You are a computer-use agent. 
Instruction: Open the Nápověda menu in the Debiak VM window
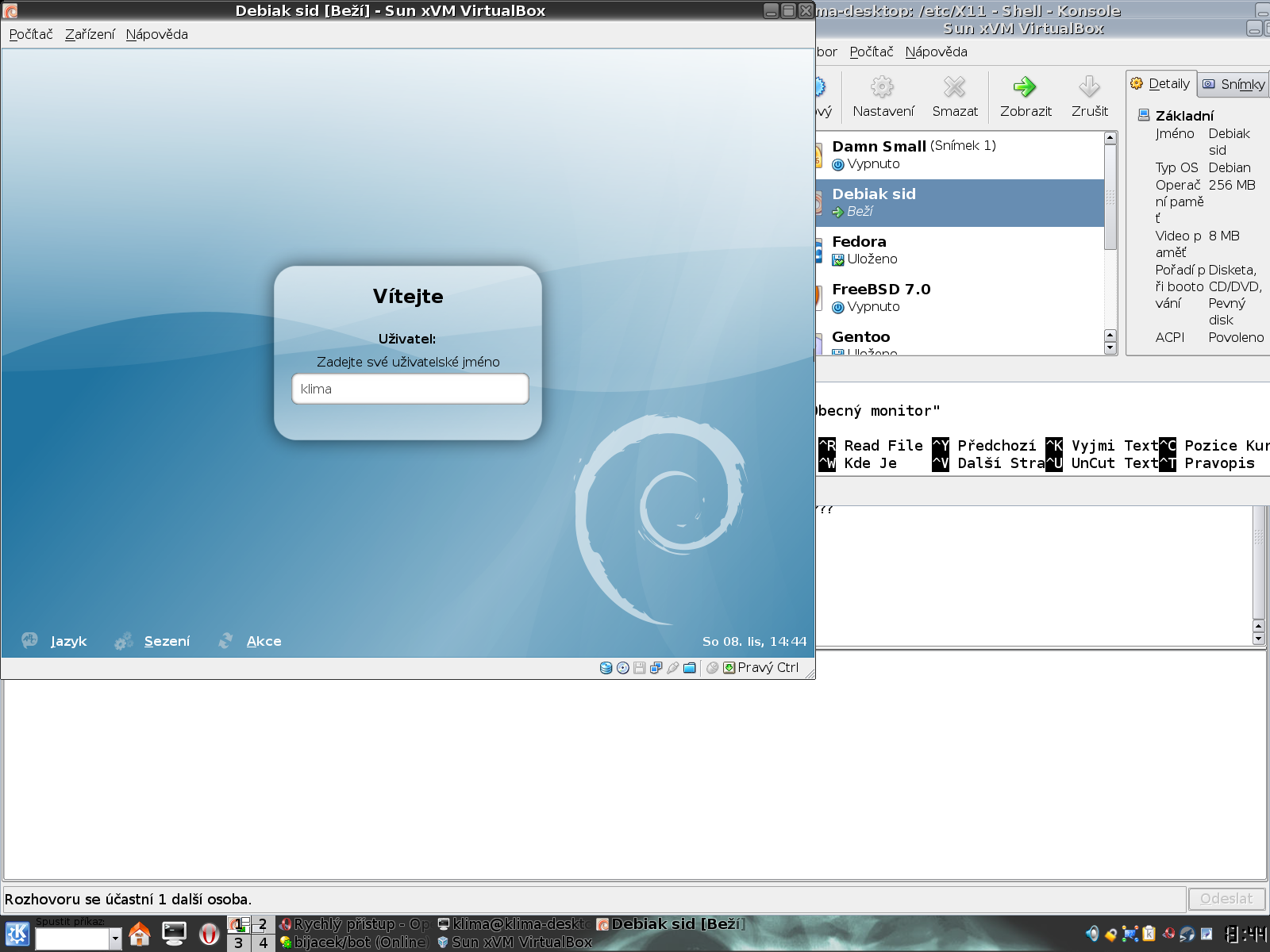tap(157, 34)
